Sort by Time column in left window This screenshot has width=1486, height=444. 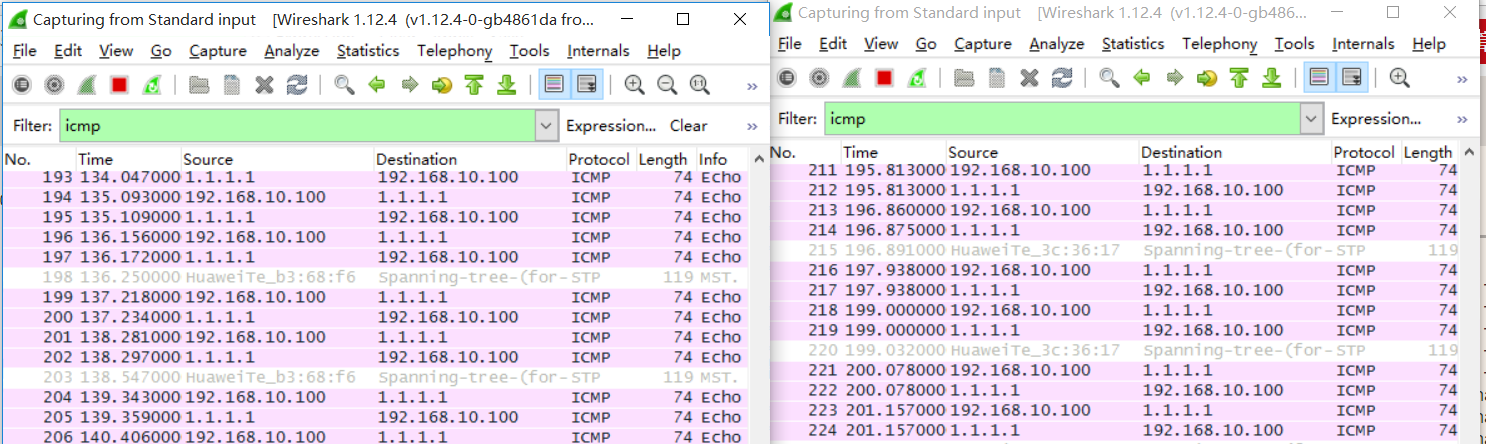(x=128, y=159)
